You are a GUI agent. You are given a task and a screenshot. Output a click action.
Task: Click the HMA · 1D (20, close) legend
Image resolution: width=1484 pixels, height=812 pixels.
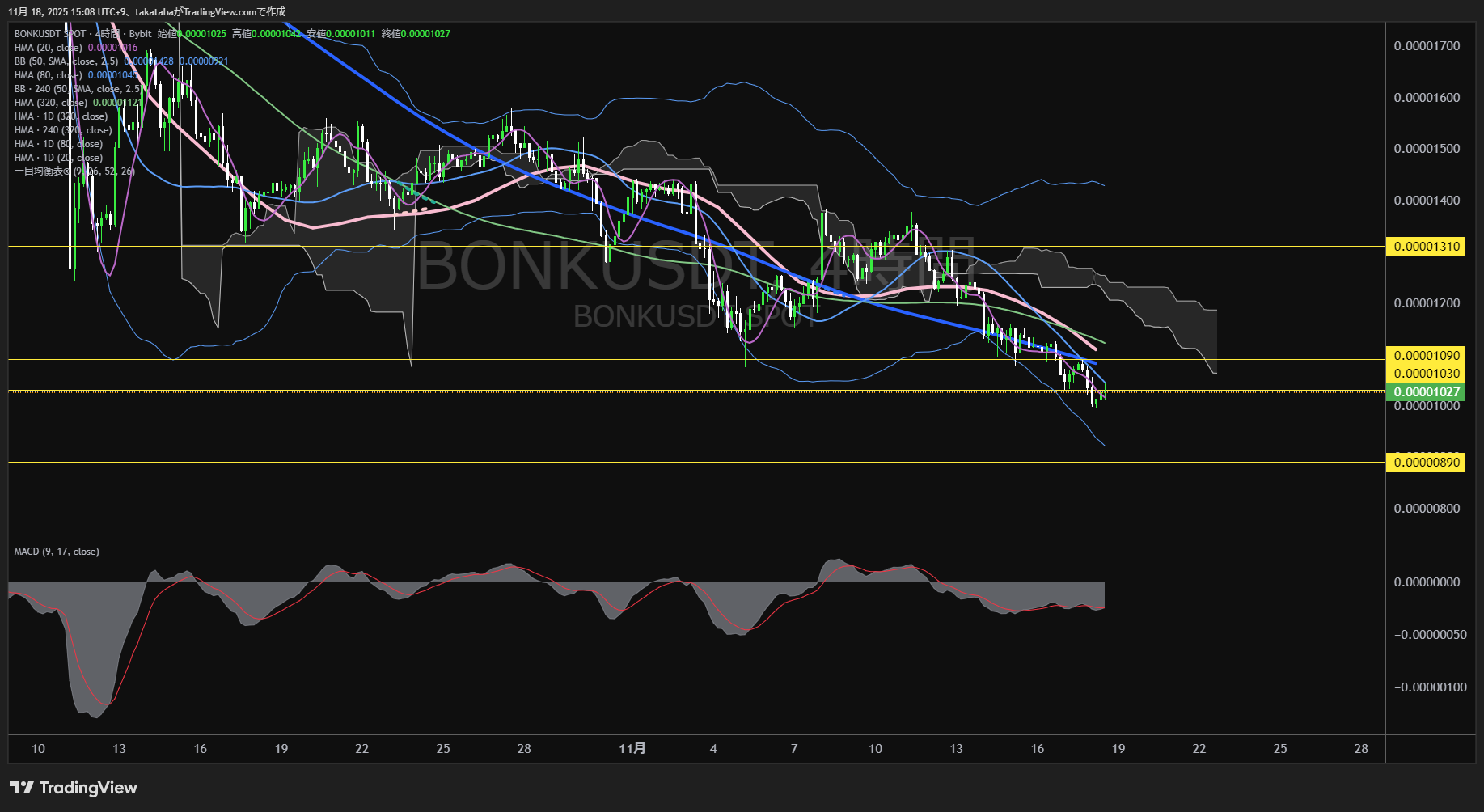pyautogui.click(x=58, y=158)
